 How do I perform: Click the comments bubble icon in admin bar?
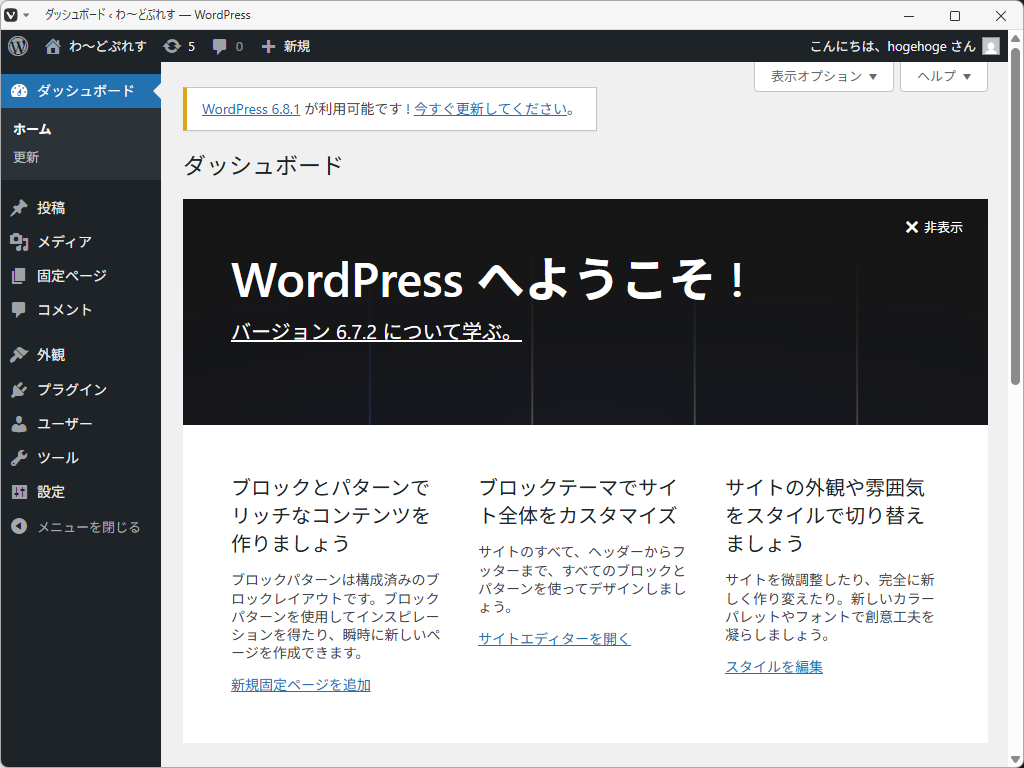click(x=227, y=46)
